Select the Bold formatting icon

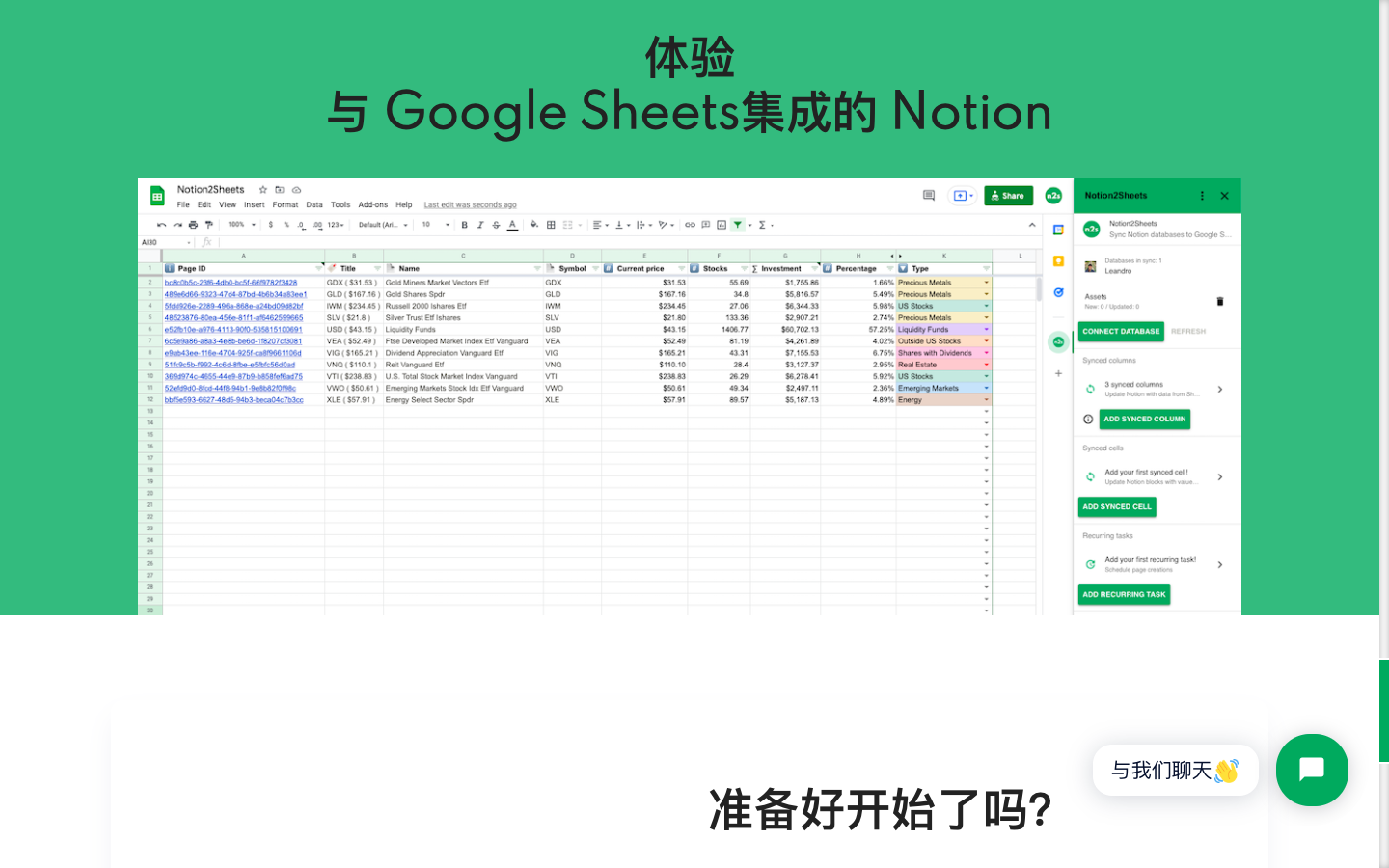click(x=464, y=225)
